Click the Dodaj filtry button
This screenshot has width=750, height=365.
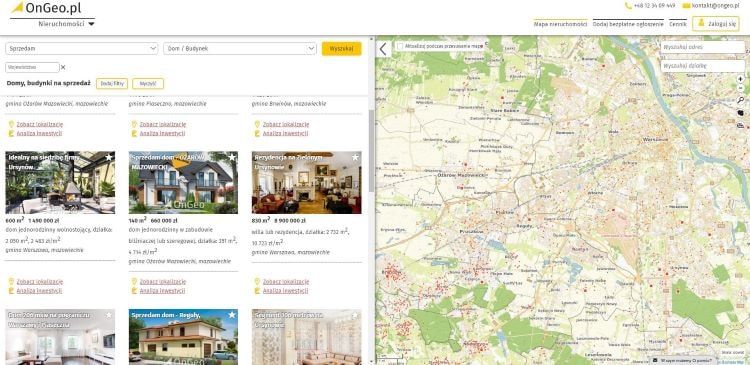112,83
